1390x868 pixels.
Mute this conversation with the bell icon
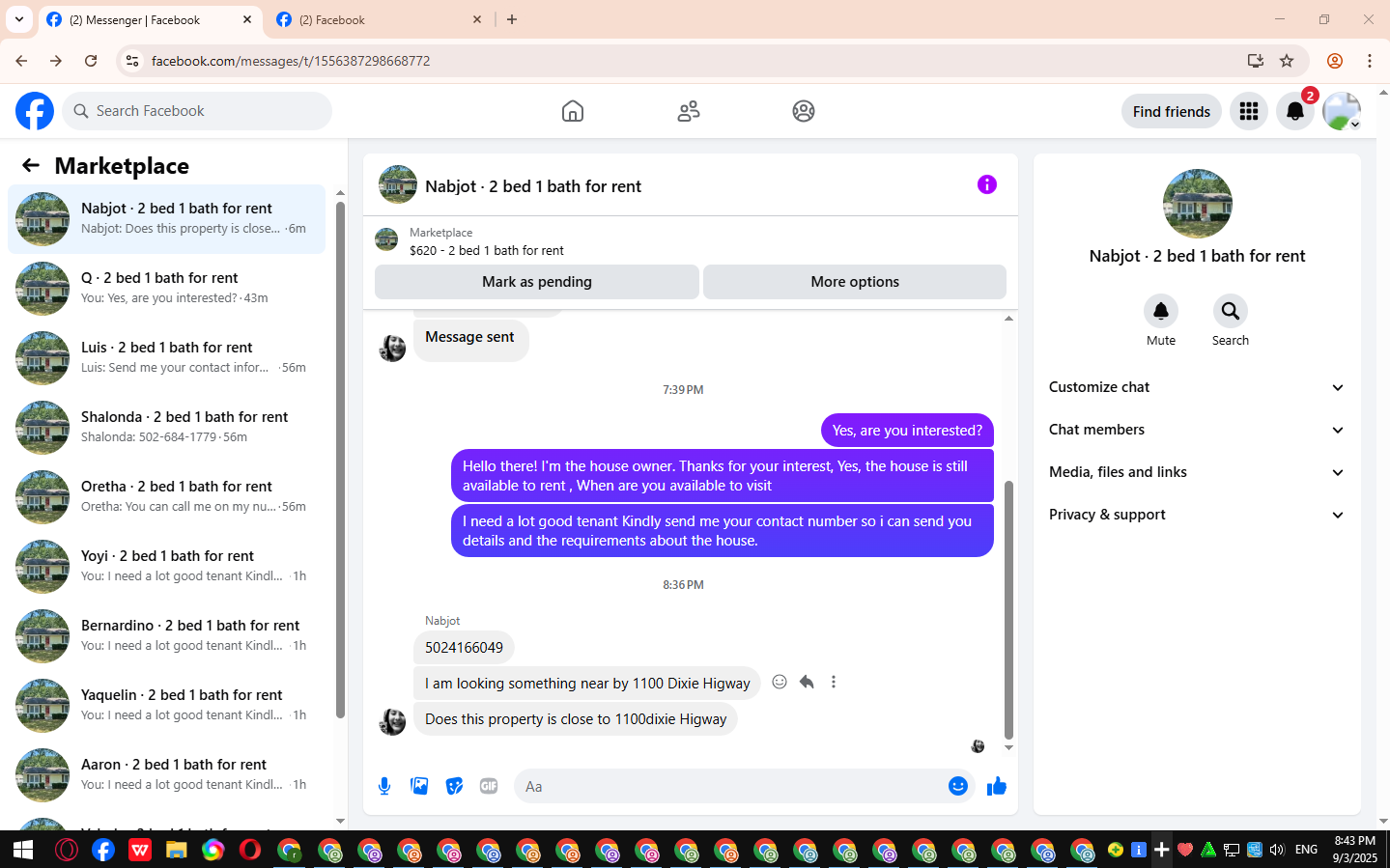pyautogui.click(x=1161, y=311)
